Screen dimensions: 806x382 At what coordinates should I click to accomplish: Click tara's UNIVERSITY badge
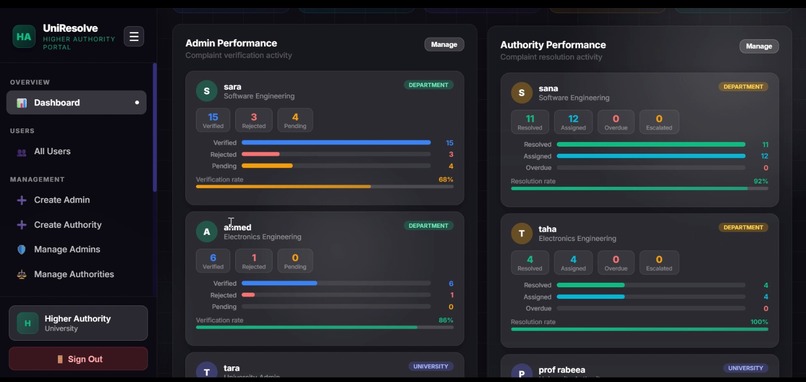click(x=431, y=367)
